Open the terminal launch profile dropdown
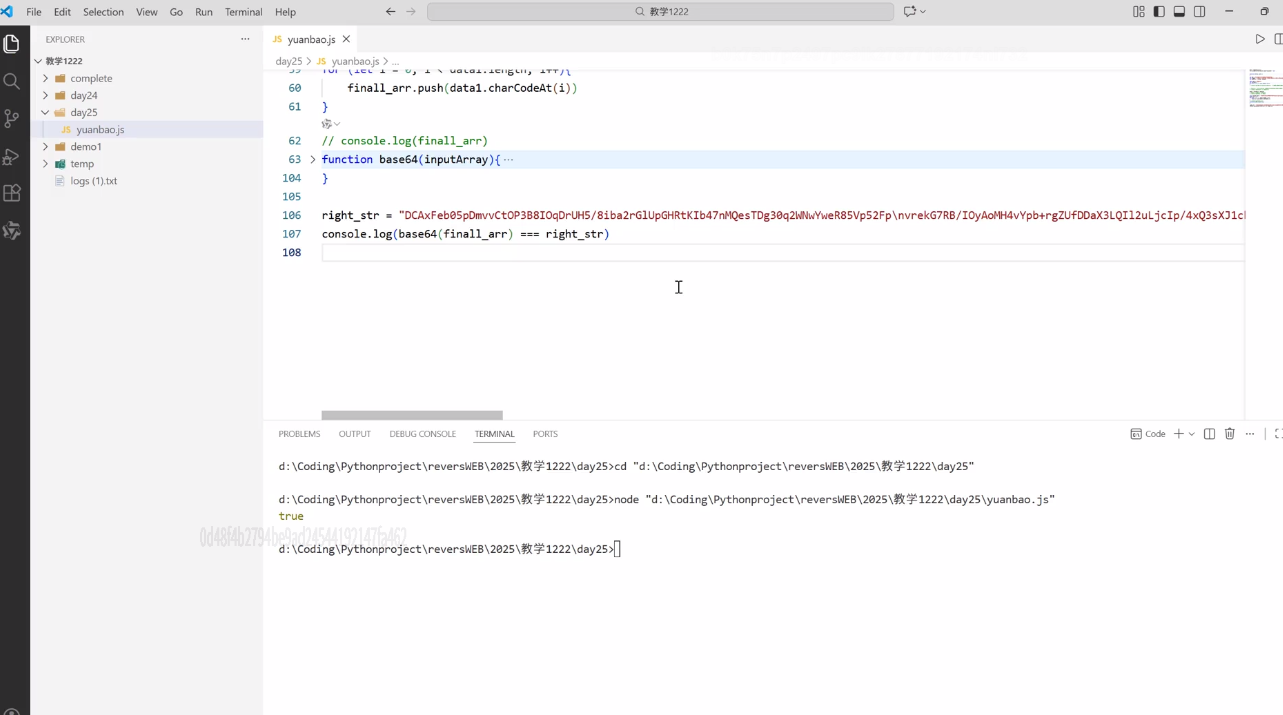This screenshot has width=1283, height=715. click(1191, 434)
